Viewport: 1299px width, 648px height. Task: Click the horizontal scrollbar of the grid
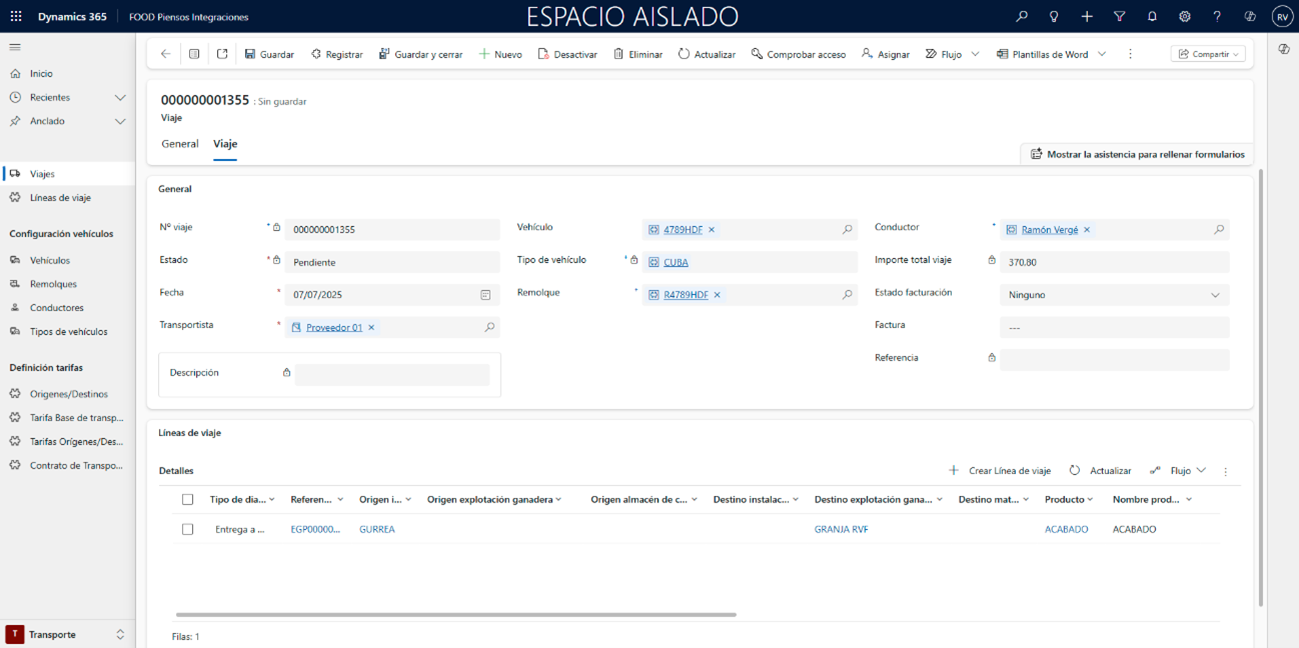455,615
